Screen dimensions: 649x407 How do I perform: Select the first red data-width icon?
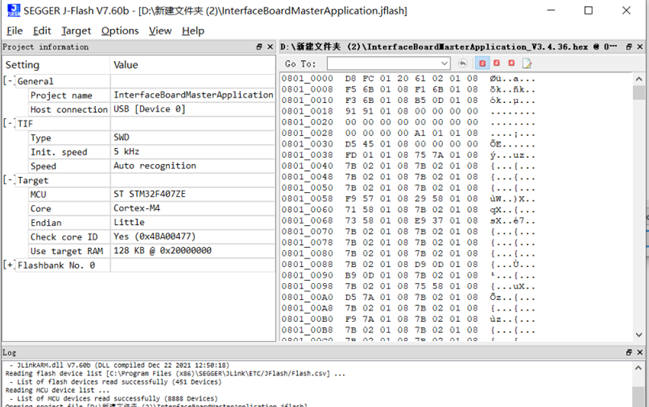tap(483, 64)
